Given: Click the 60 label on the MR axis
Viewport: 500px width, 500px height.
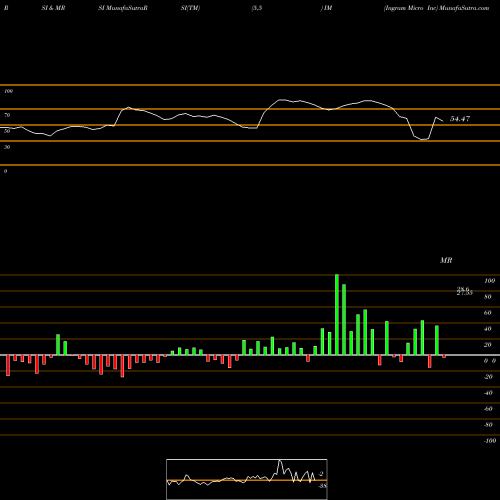Looking at the screenshot, I should 488,313.
